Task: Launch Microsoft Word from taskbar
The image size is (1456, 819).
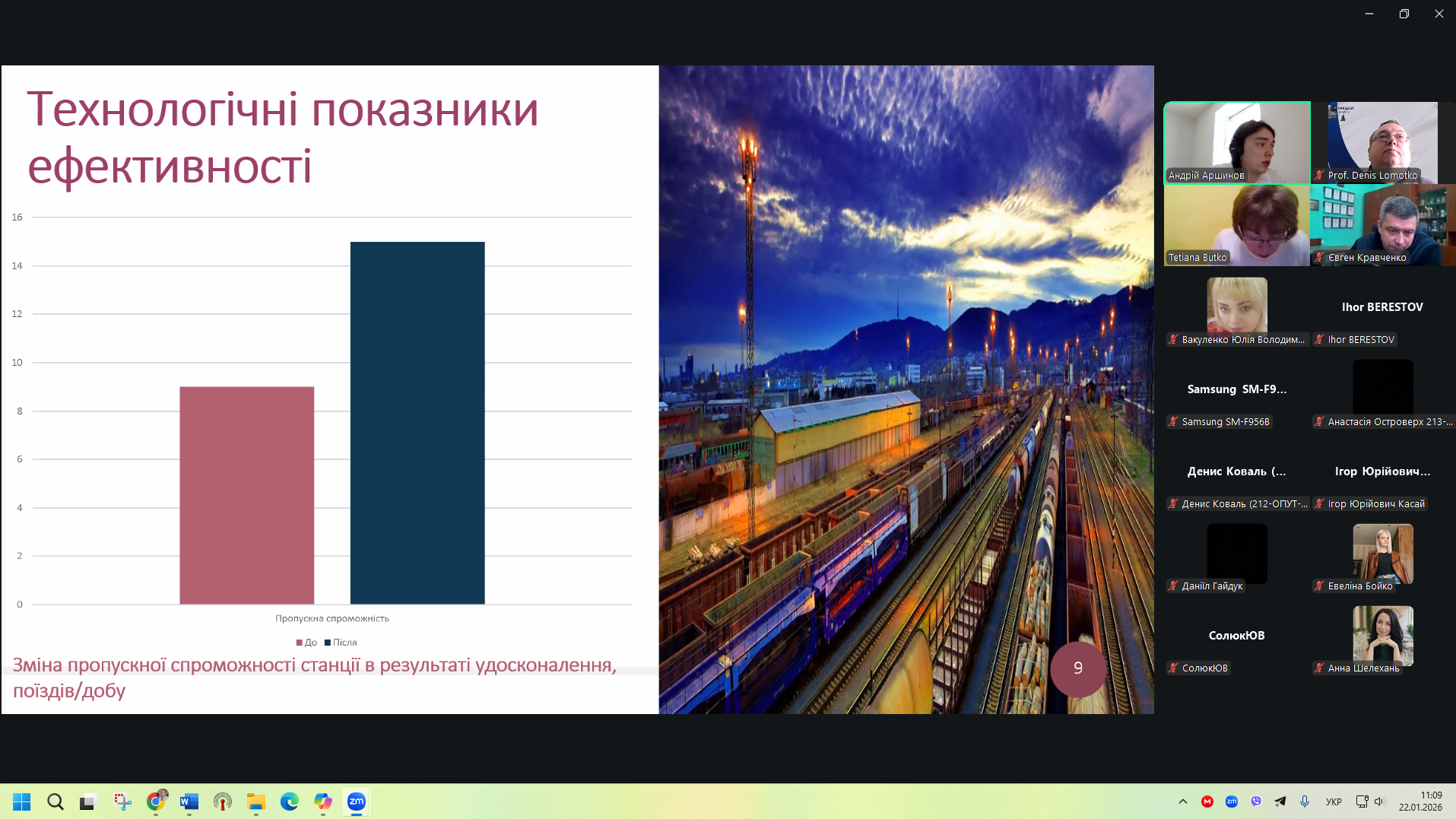Action: [x=189, y=802]
